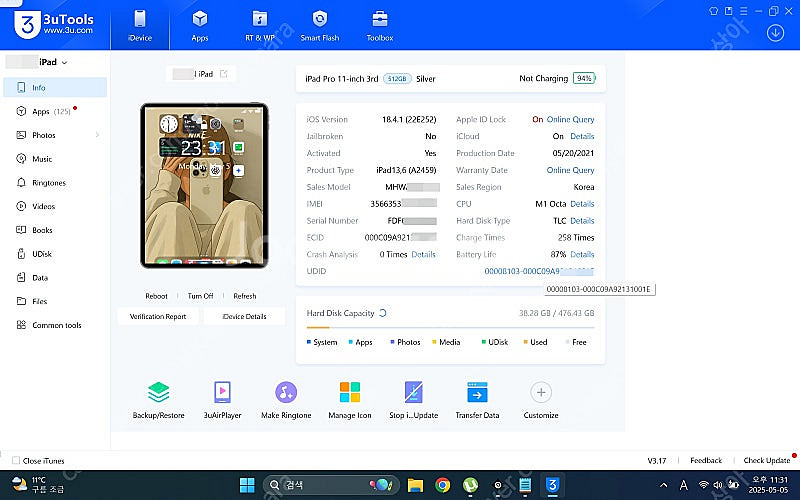Open Battery Life Details link
Viewport: 800px width, 500px height.
582,254
